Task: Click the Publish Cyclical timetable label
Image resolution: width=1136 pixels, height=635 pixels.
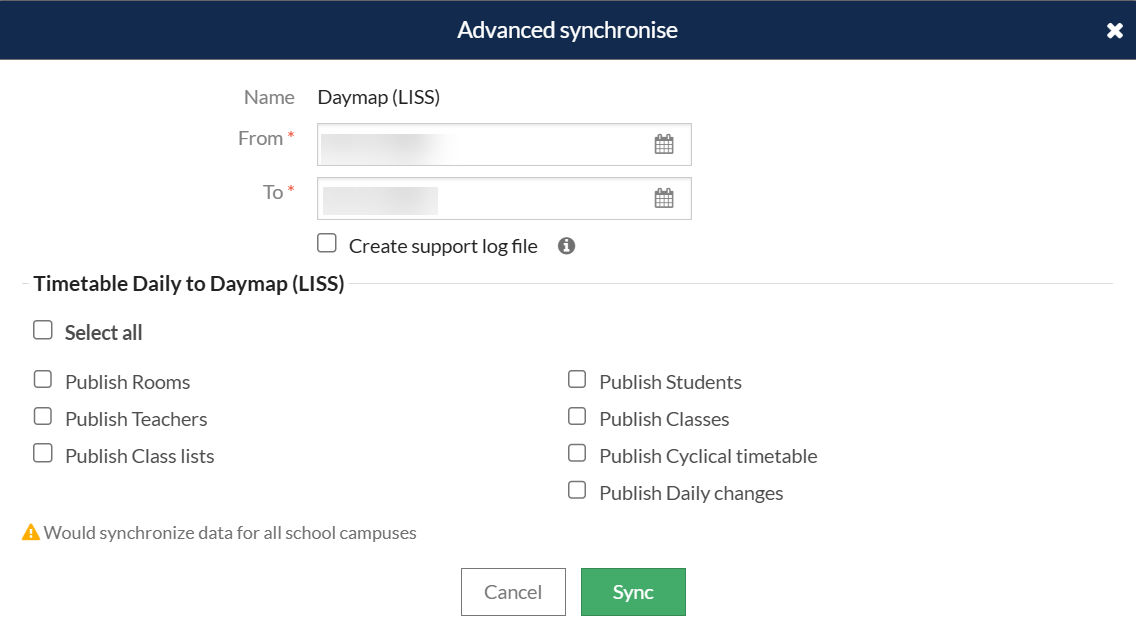Action: pyautogui.click(x=708, y=456)
